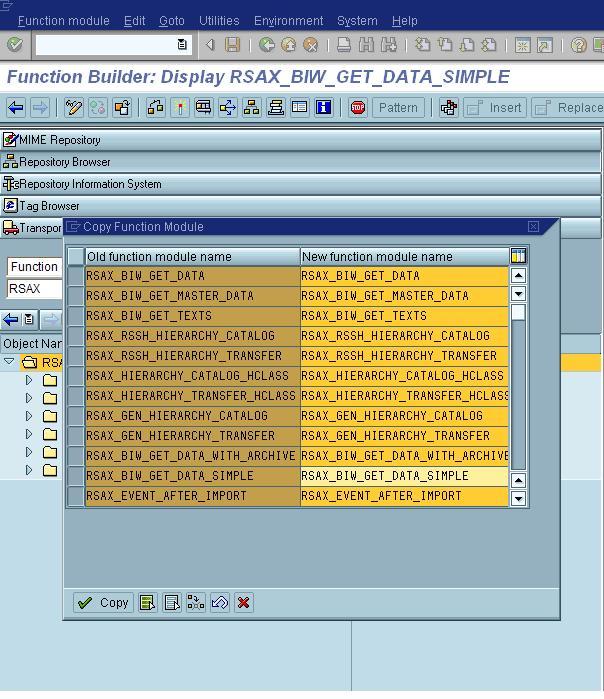Image resolution: width=604 pixels, height=699 pixels.
Task: Click the Display/Change pencil icon
Action: point(74,107)
